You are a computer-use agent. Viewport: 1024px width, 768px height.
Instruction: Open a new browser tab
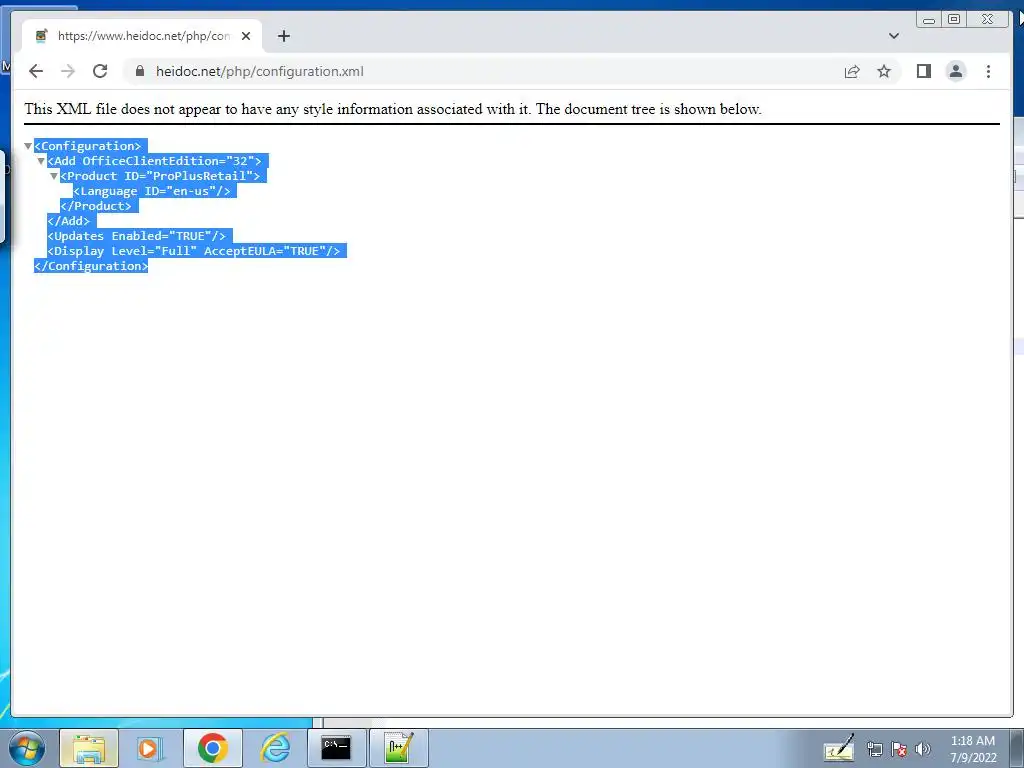283,36
